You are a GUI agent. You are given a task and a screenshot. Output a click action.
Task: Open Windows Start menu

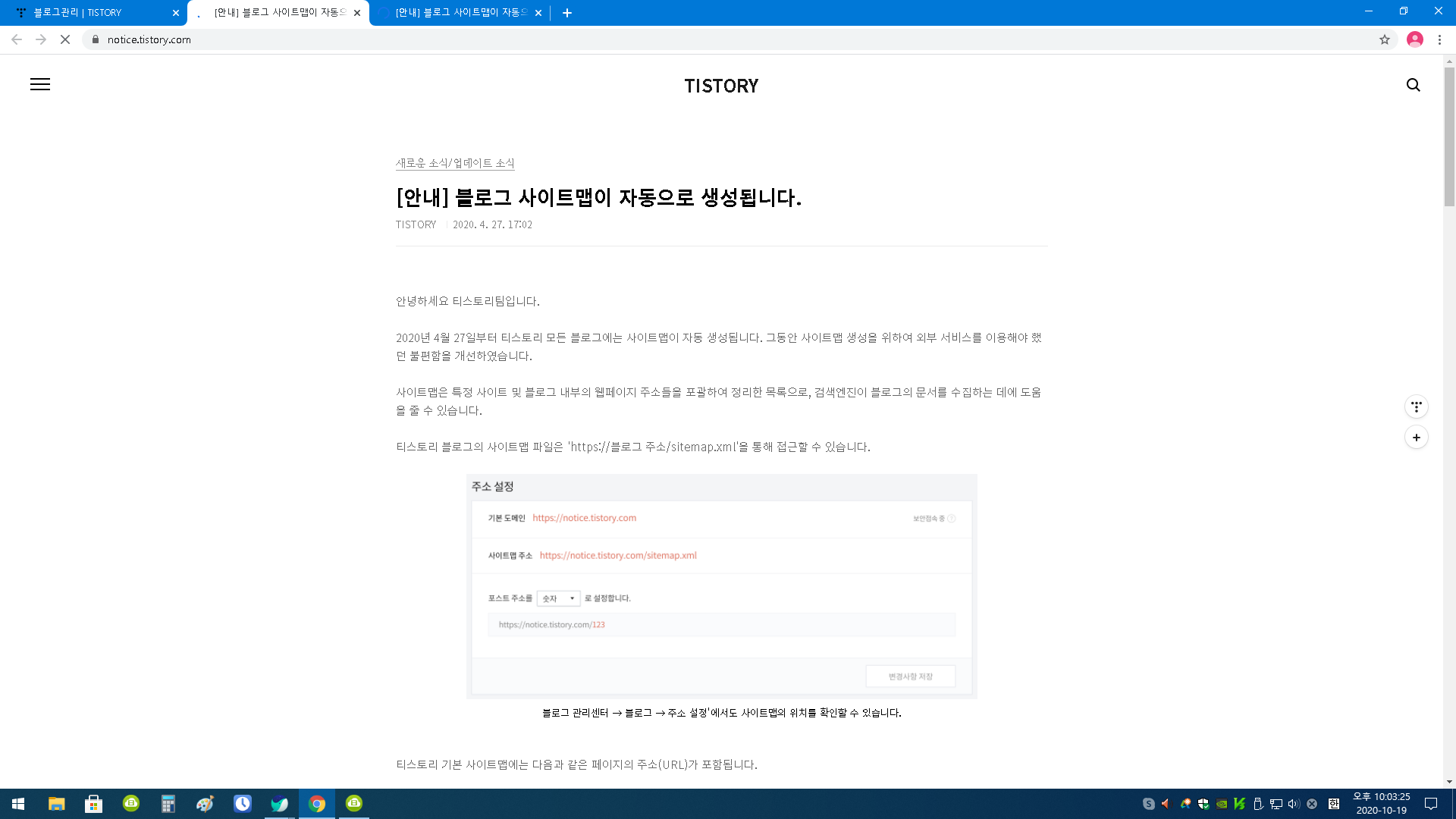tap(18, 804)
